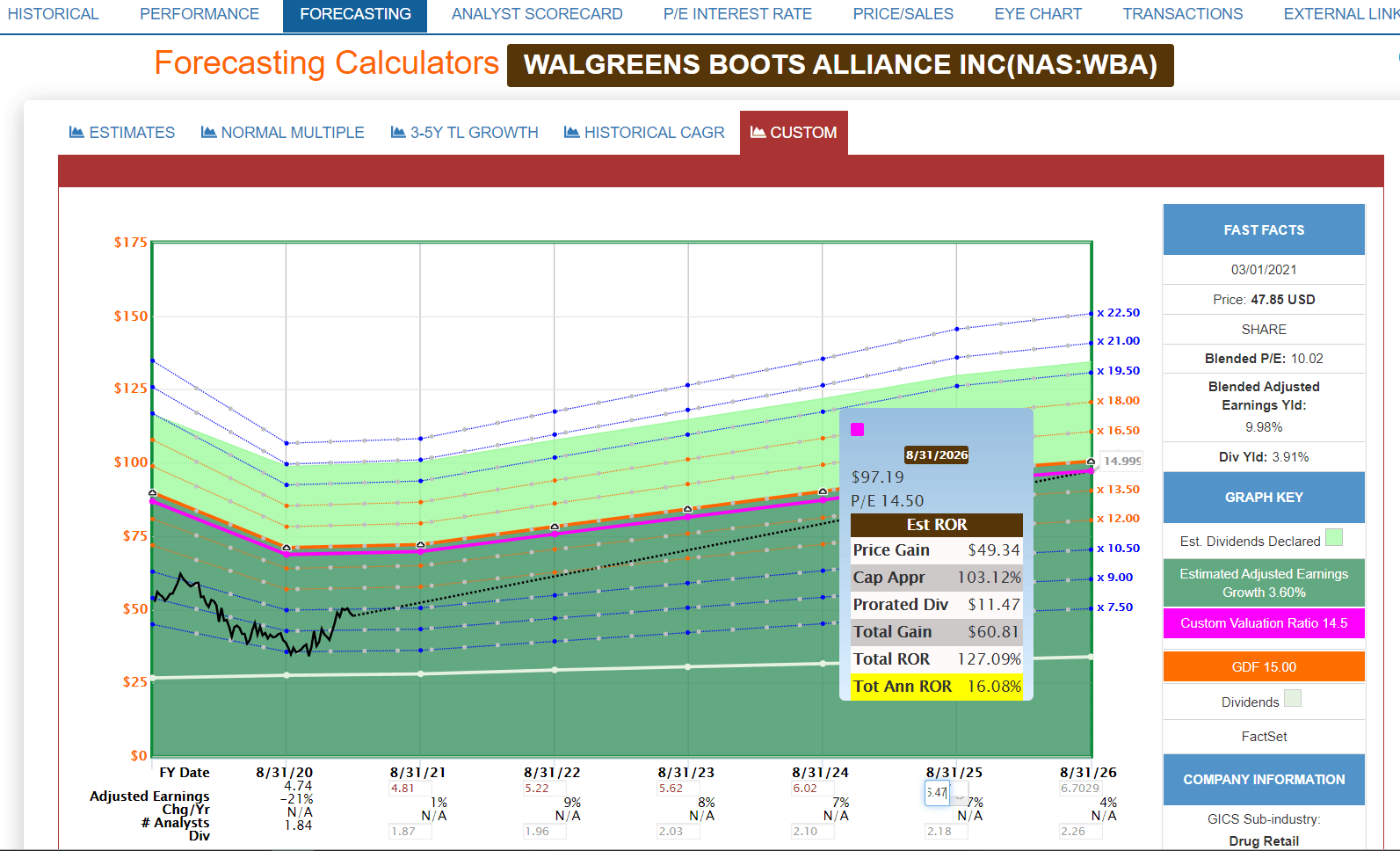Click the Tot Ann ROR 16.08% row
The image size is (1400, 851).
[937, 687]
